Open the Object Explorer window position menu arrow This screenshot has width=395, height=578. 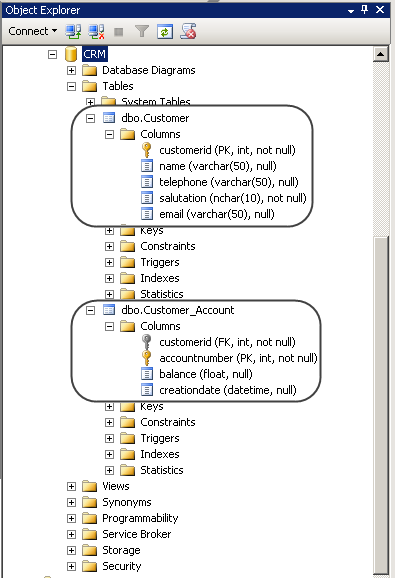pos(351,11)
